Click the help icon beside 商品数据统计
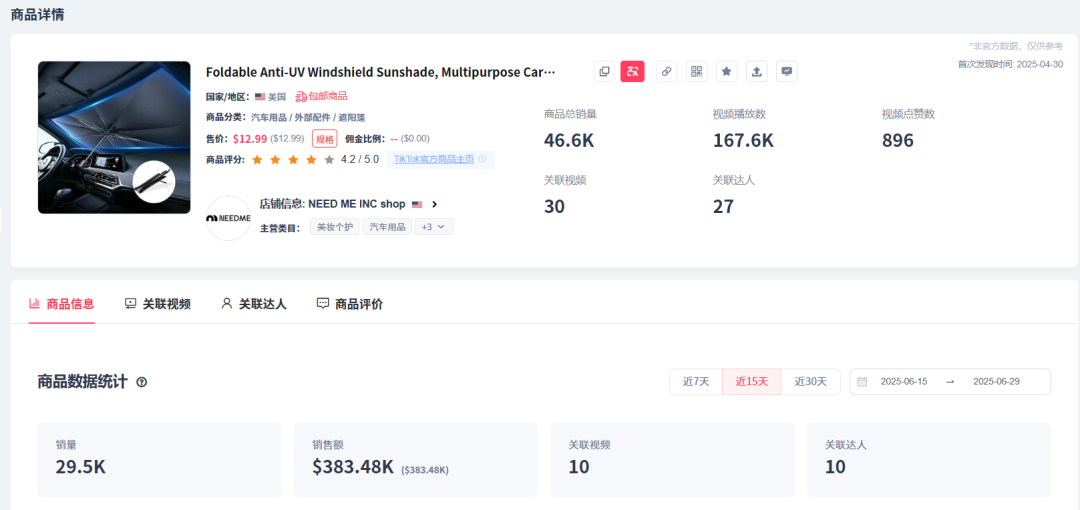 (142, 382)
